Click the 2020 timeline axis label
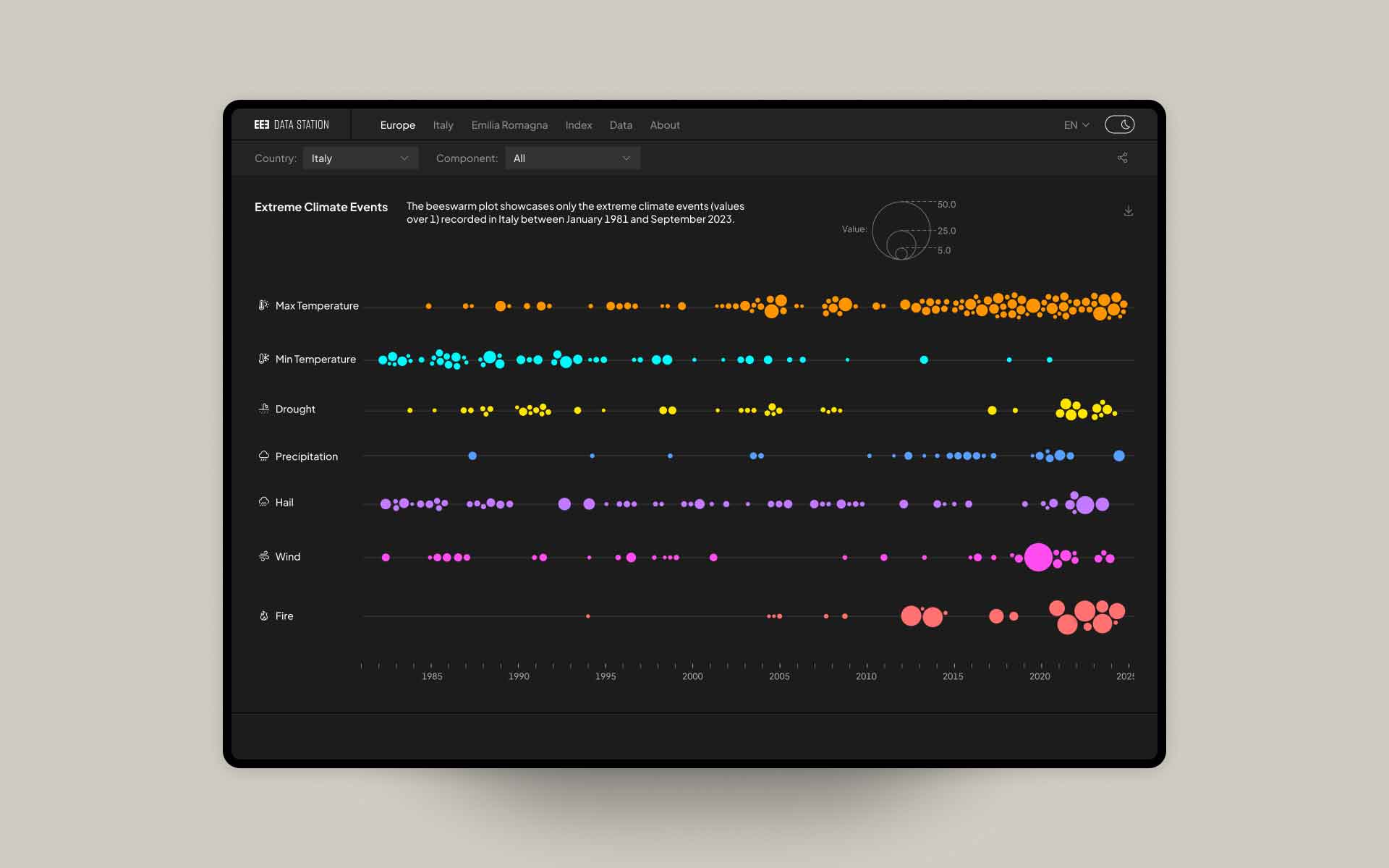Viewport: 1389px width, 868px height. click(1040, 676)
